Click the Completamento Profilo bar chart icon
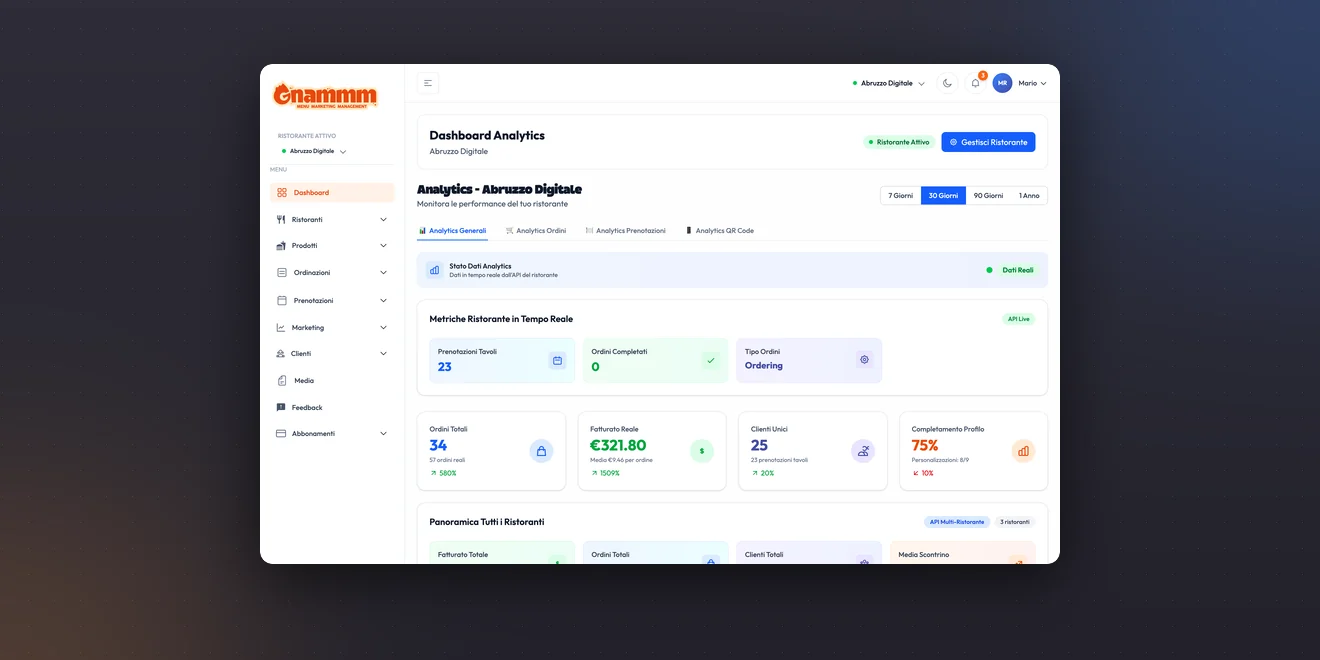The height and width of the screenshot is (660, 1320). point(1023,451)
